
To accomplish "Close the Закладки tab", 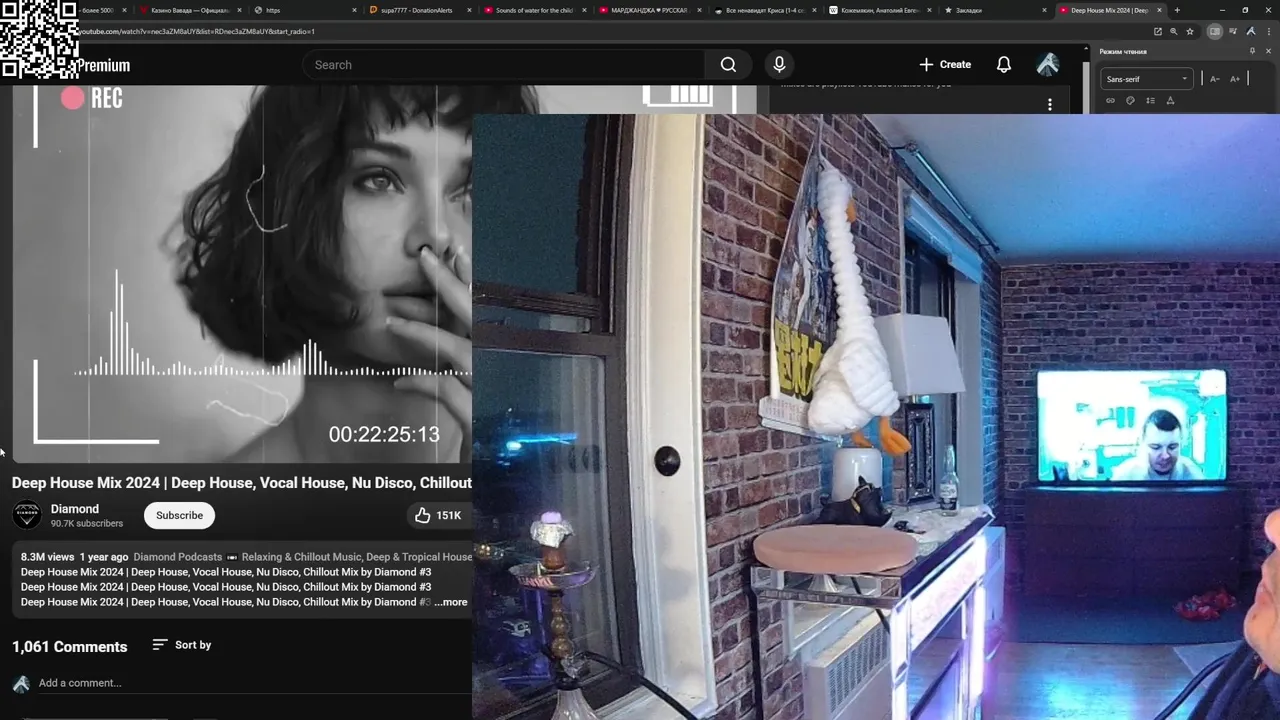I will (x=1045, y=10).
